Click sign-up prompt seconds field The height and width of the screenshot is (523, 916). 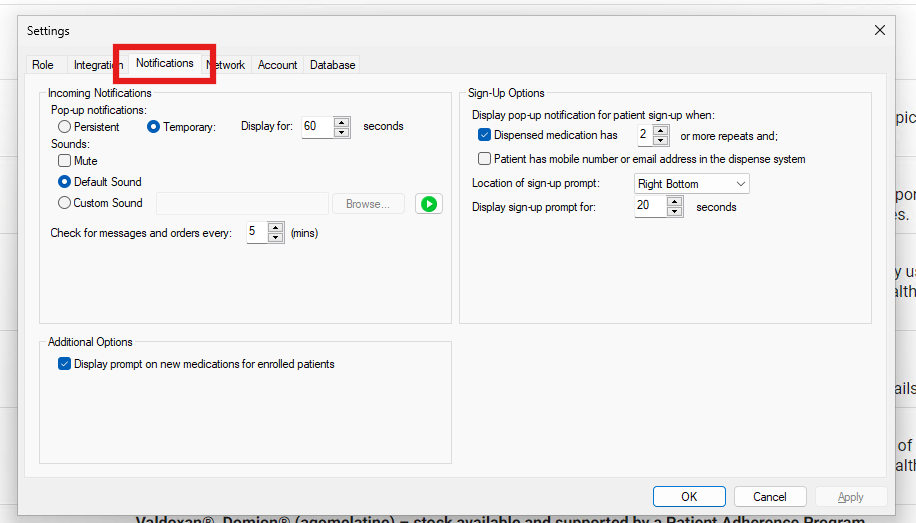click(x=651, y=206)
